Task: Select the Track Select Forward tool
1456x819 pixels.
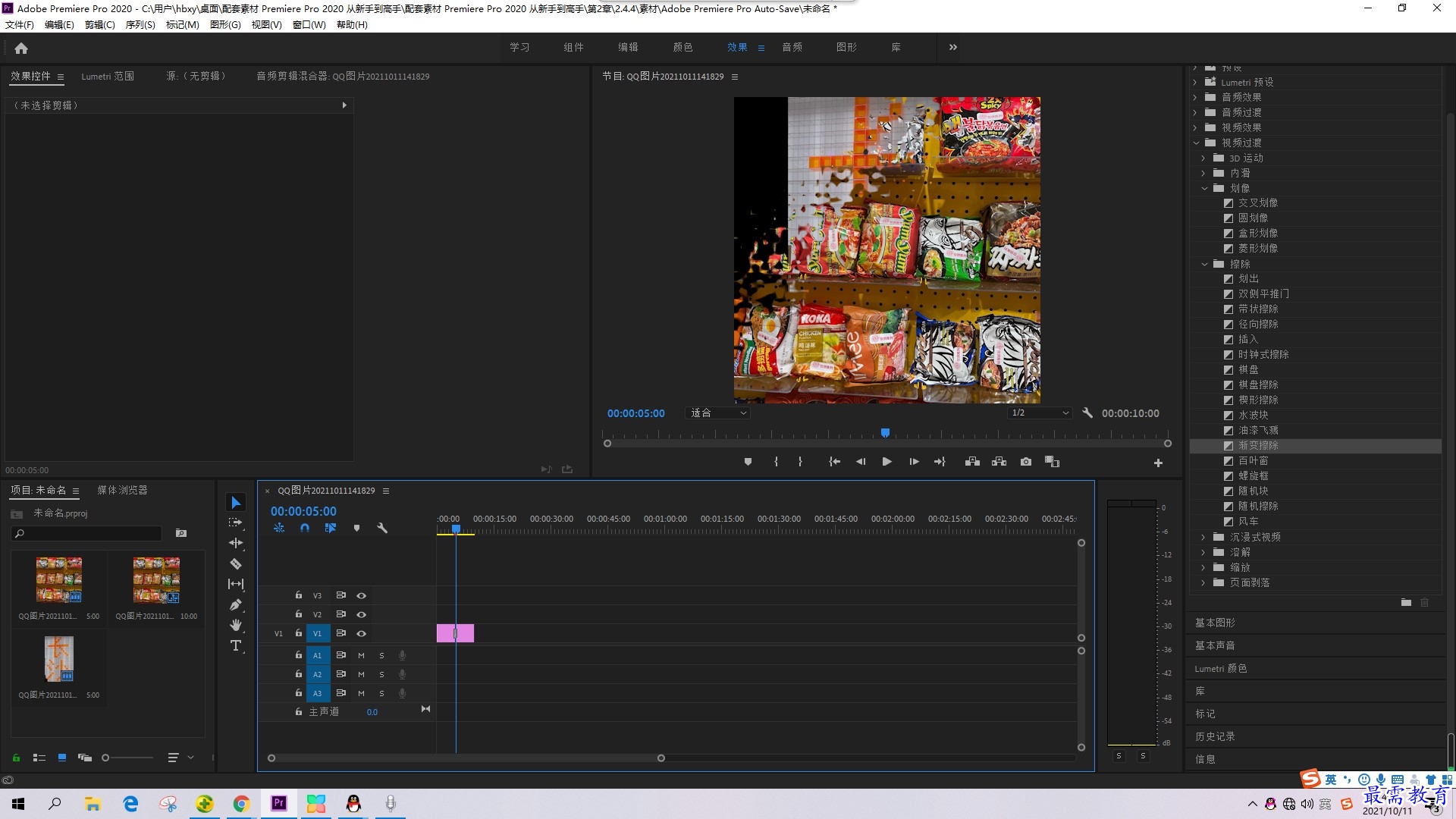Action: click(x=236, y=522)
